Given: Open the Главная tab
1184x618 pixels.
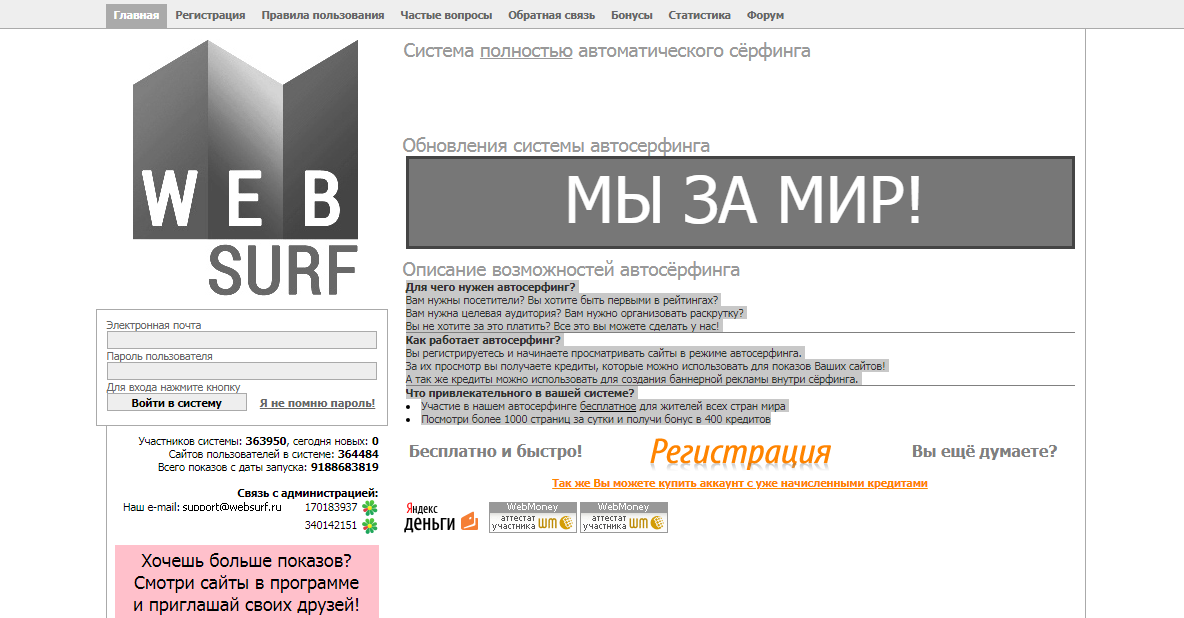Looking at the screenshot, I should [x=136, y=16].
